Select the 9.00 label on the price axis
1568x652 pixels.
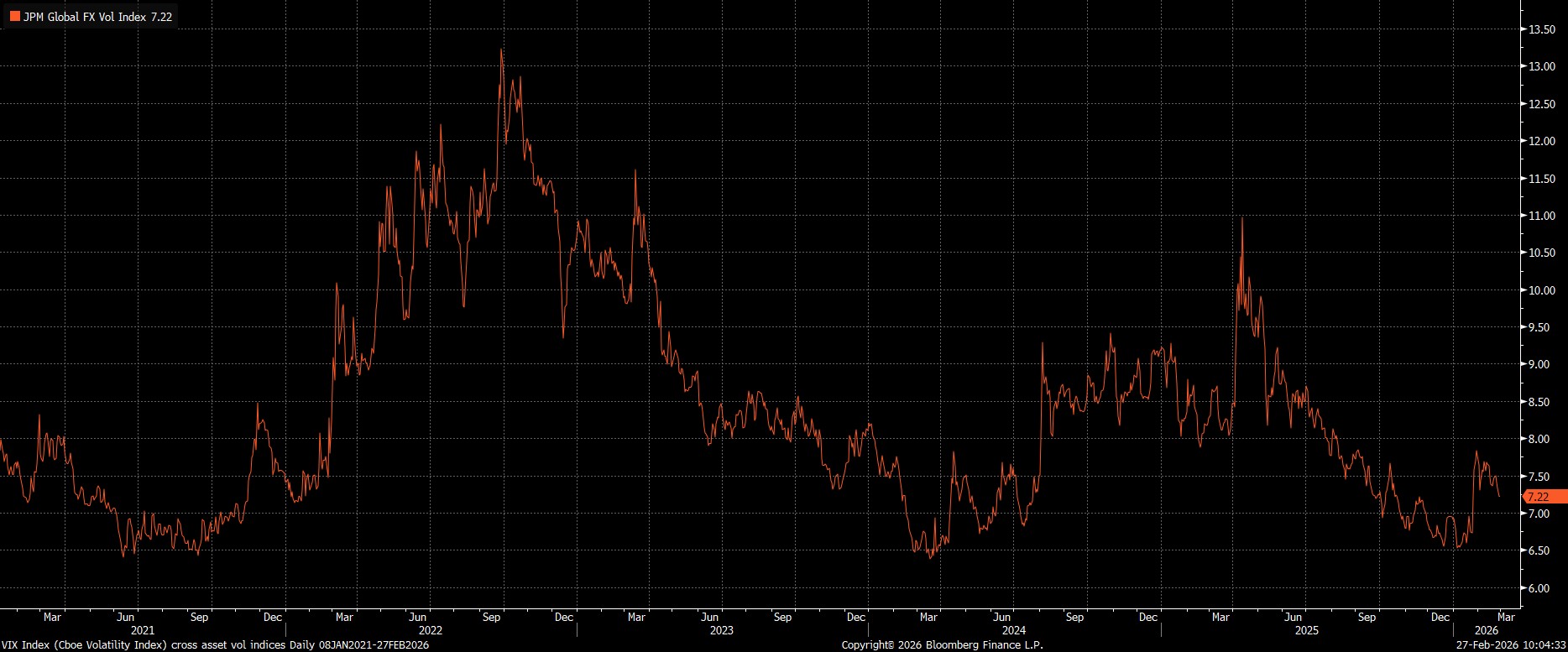(x=1542, y=365)
